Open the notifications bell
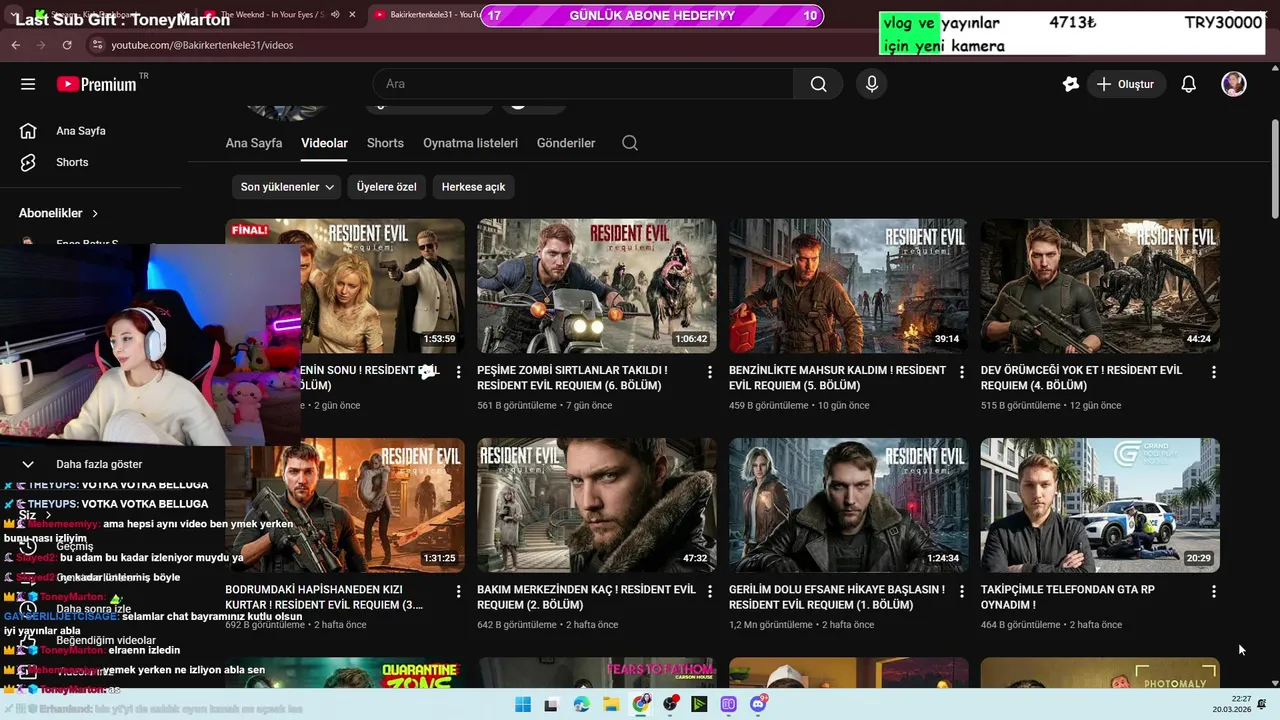1280x720 pixels. (x=1188, y=84)
